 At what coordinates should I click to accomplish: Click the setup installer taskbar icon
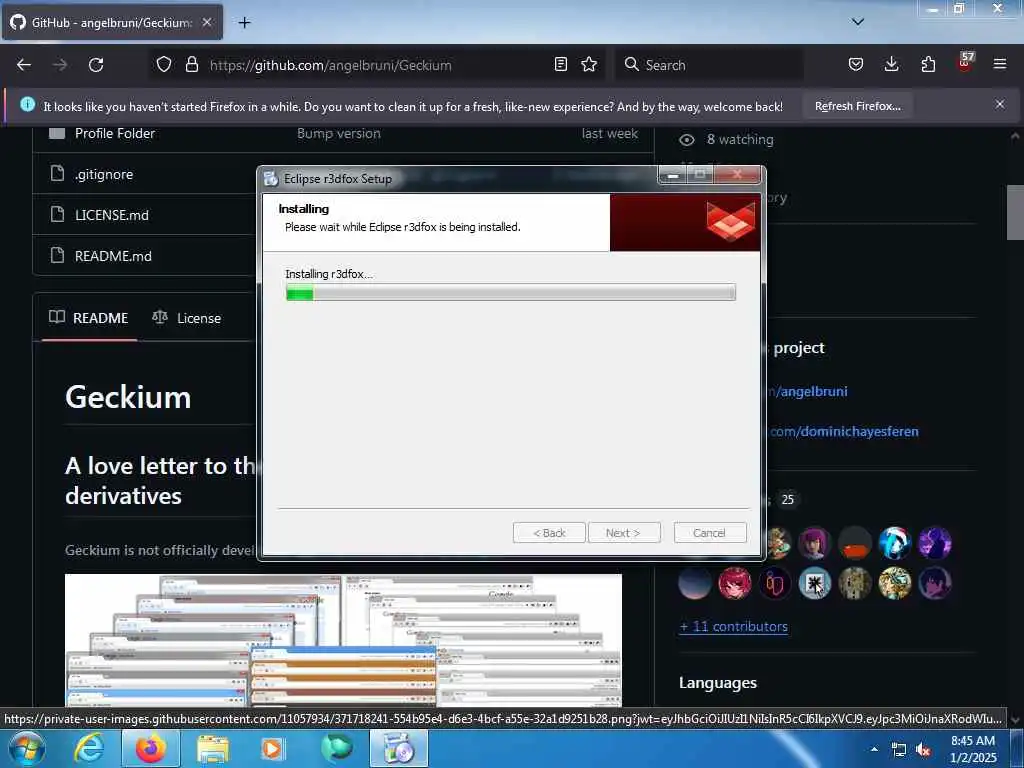(398, 748)
